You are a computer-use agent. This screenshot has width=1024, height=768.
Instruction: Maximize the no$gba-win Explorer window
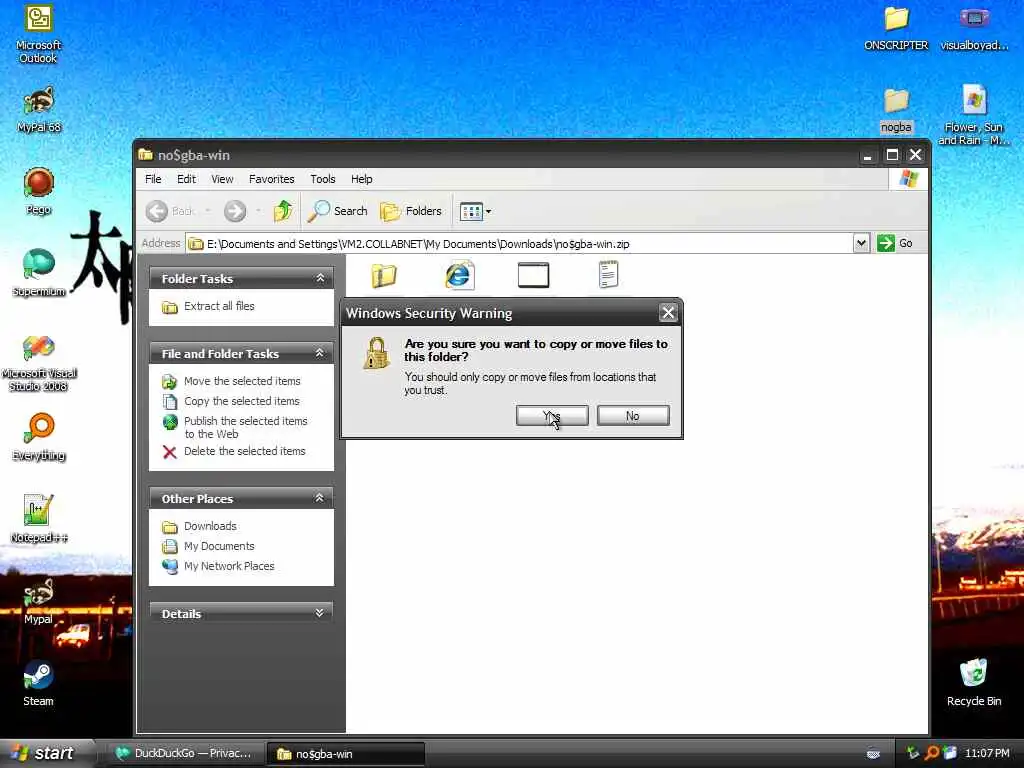click(x=892, y=155)
